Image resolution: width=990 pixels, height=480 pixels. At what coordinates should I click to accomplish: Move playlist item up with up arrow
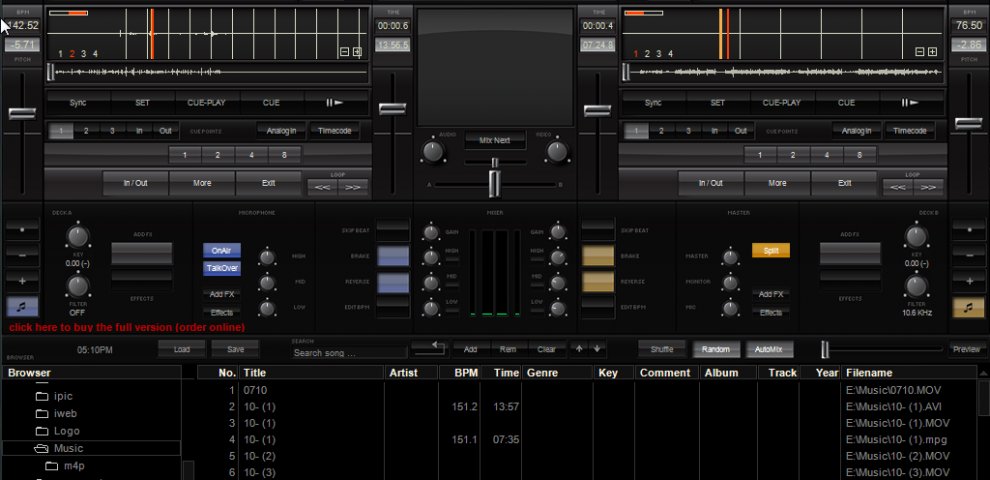click(580, 349)
